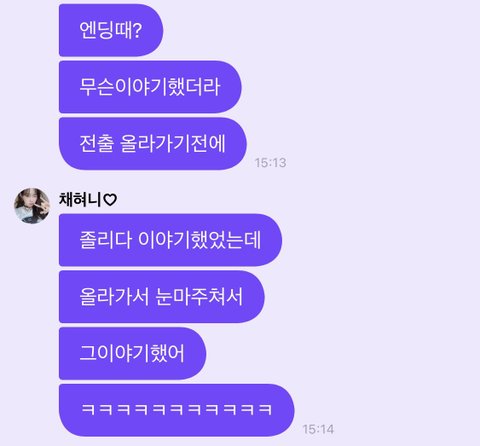Click the '그이야기했어' message bubble
This screenshot has height=446, width=480.
point(132,353)
